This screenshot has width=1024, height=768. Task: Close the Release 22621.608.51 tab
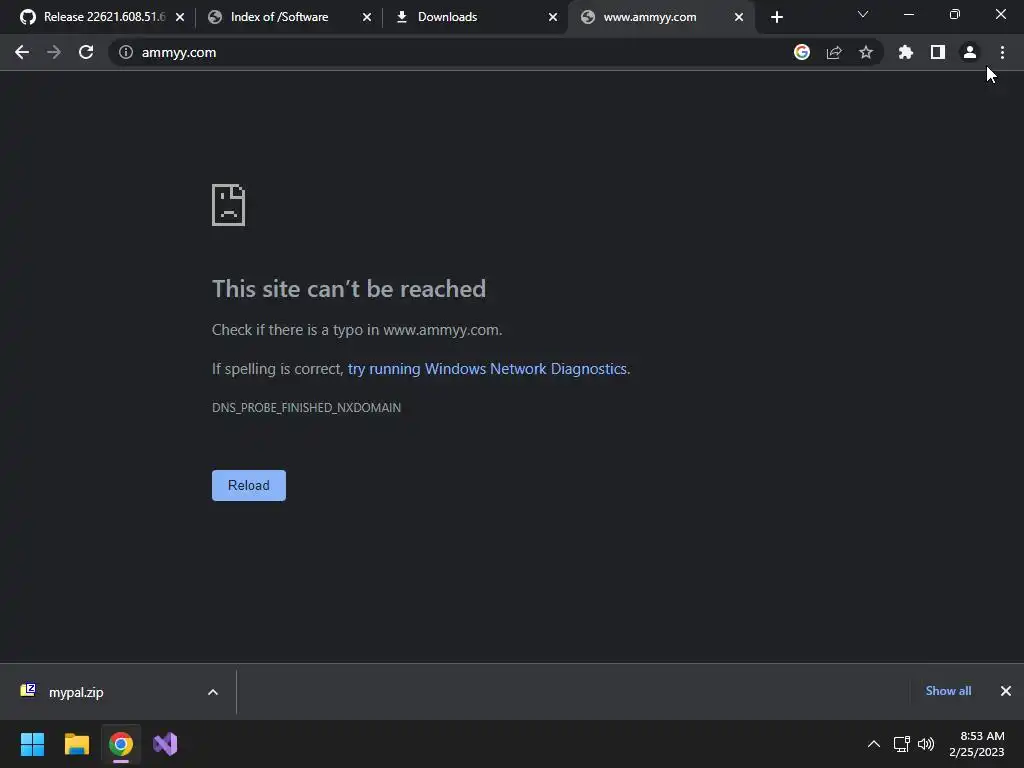click(180, 17)
